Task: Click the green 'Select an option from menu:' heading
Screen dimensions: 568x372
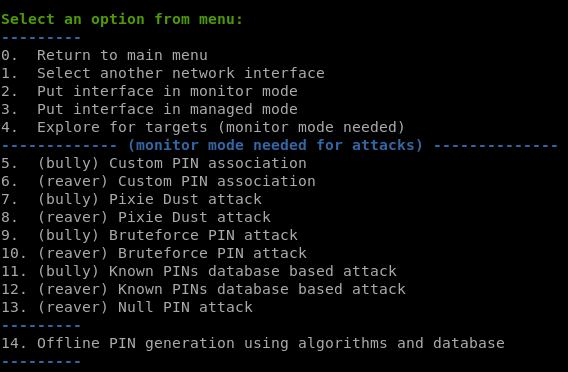Action: point(122,19)
